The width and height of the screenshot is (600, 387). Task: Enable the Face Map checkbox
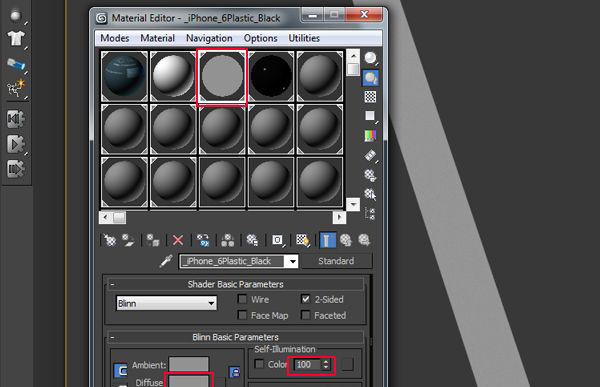click(x=242, y=315)
